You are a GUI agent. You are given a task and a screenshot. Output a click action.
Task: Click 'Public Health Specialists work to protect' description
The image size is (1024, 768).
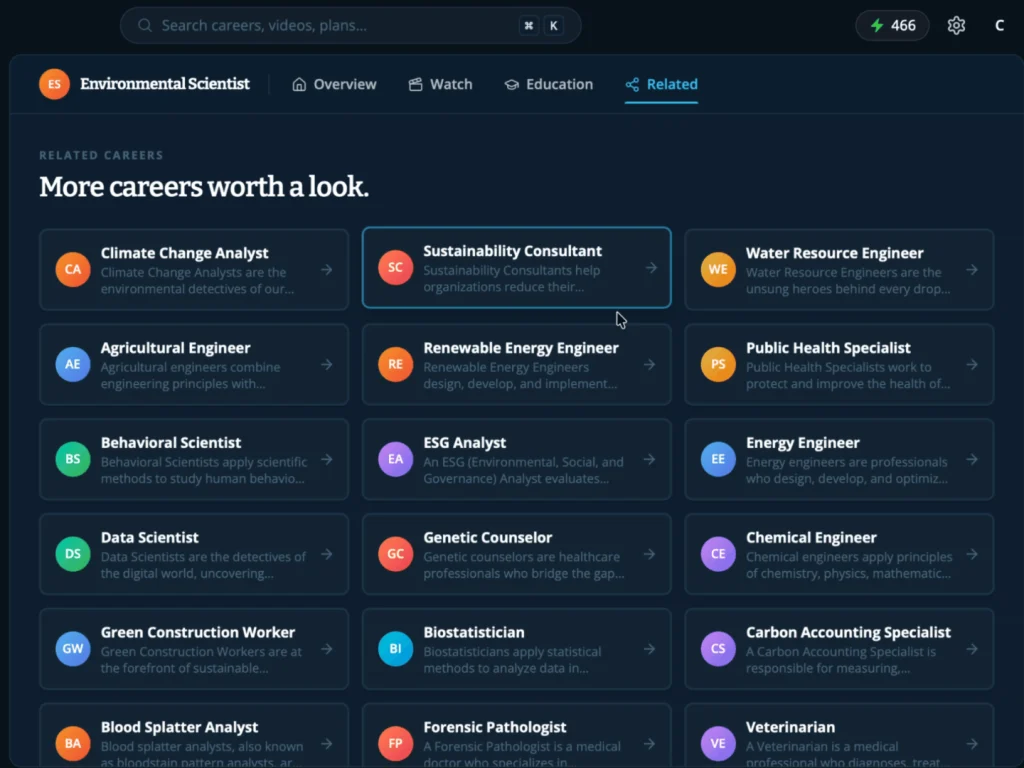click(x=848, y=376)
